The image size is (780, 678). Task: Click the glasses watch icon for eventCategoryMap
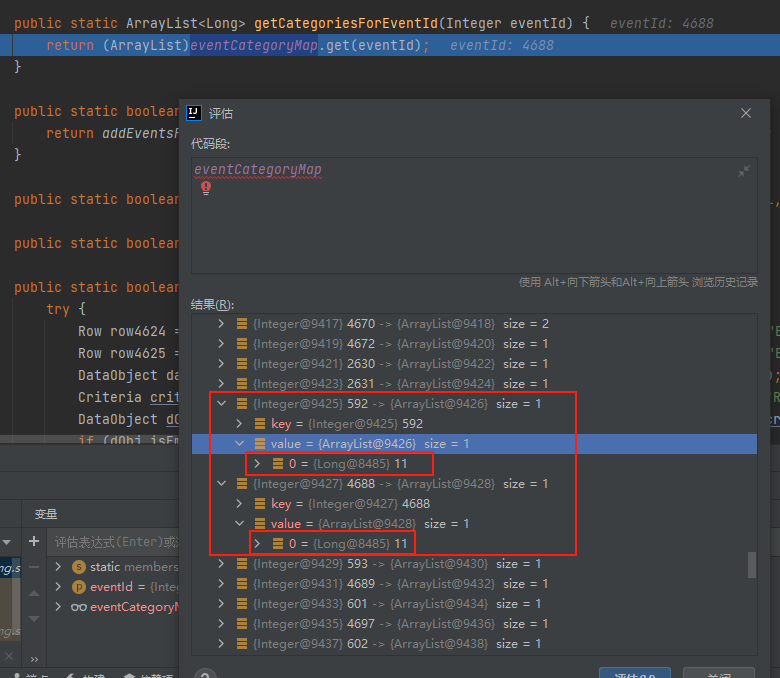pos(79,607)
